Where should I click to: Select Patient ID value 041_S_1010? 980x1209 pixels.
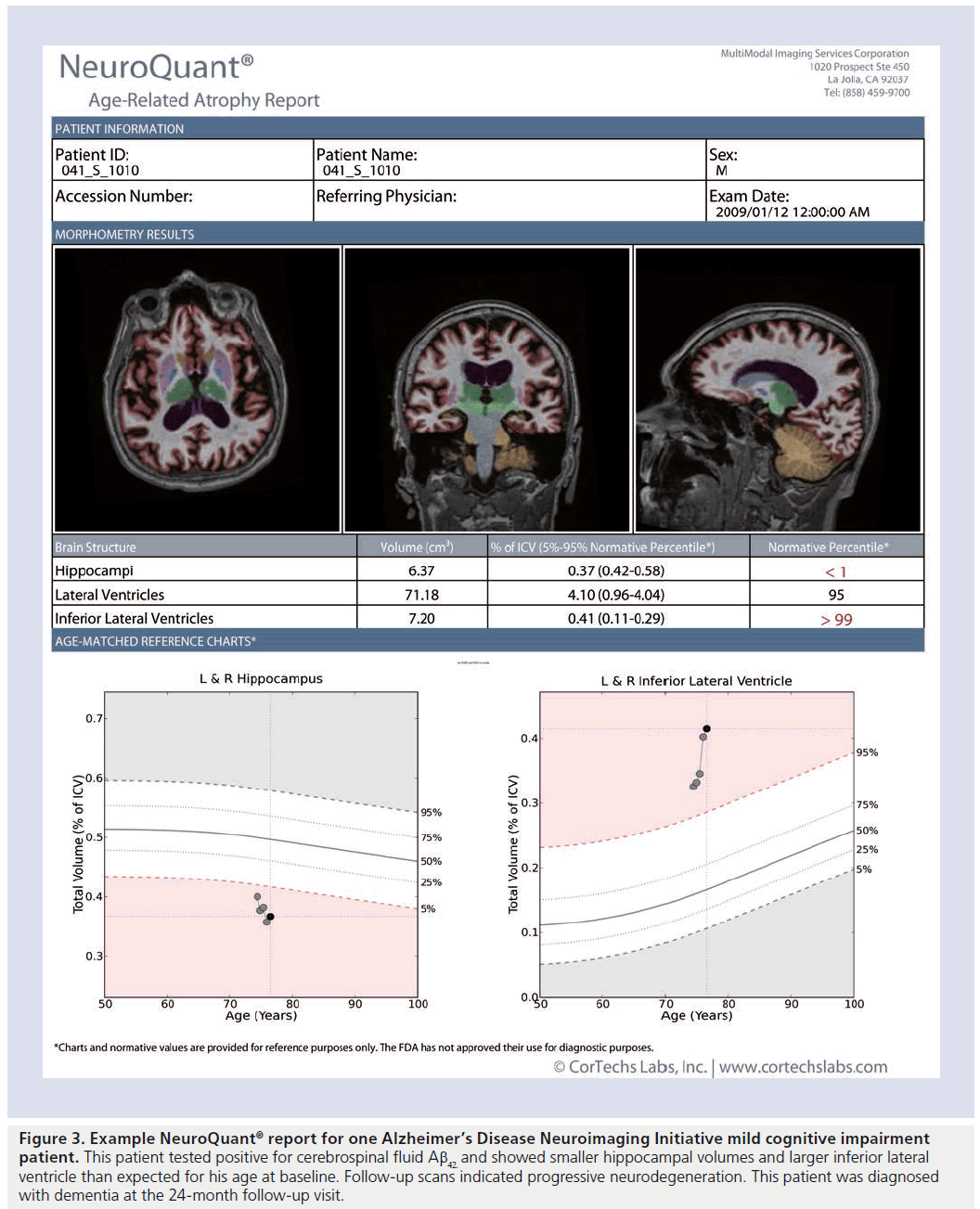click(100, 171)
